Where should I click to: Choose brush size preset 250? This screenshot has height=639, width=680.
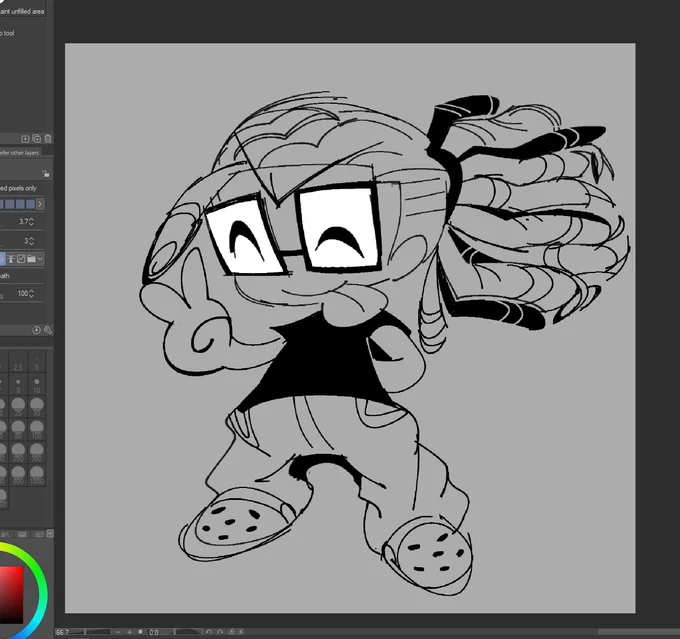coord(18,452)
